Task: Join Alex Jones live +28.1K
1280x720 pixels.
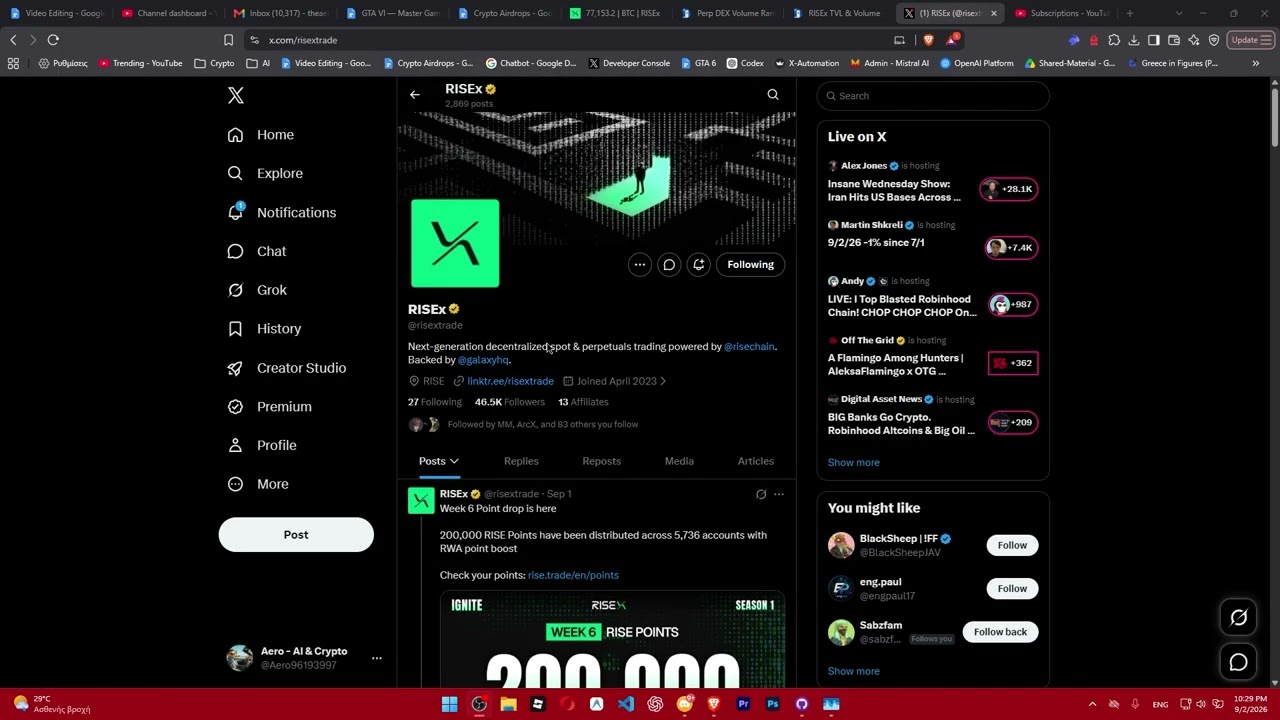Action: [1009, 189]
